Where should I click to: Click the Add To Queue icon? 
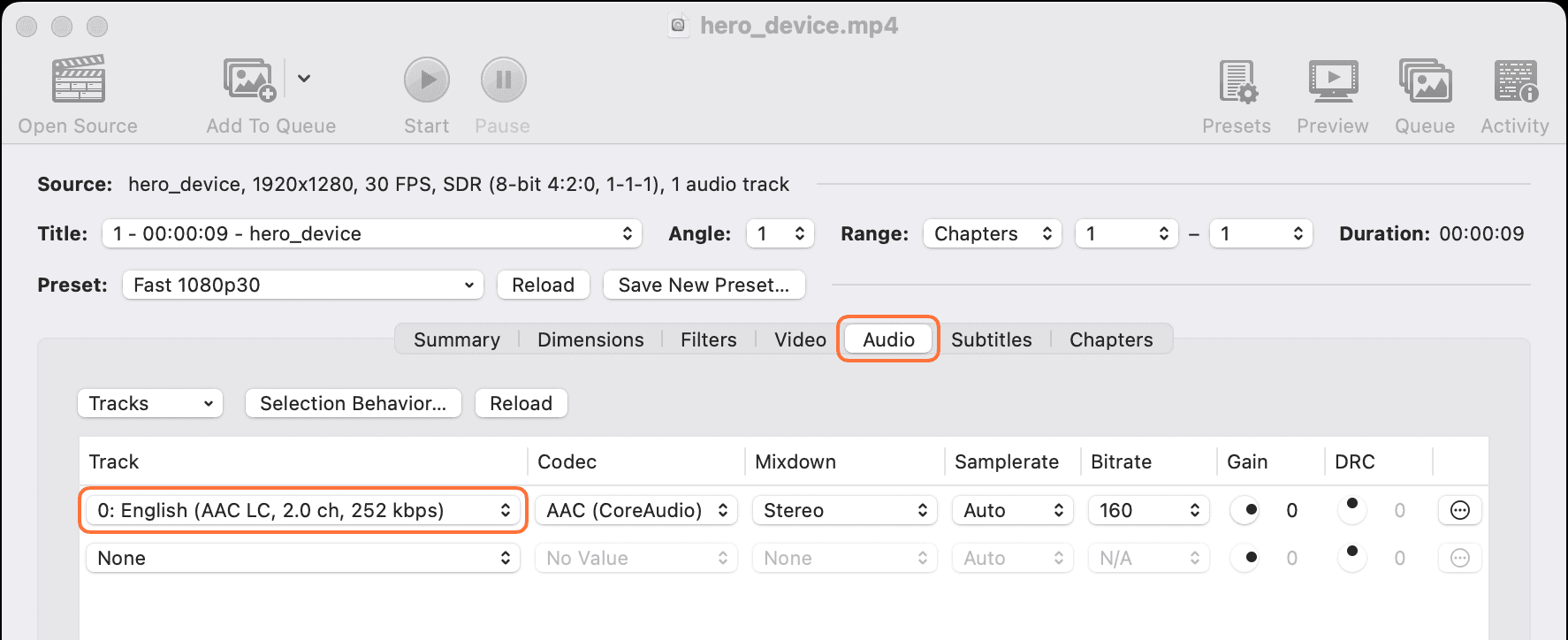249,80
